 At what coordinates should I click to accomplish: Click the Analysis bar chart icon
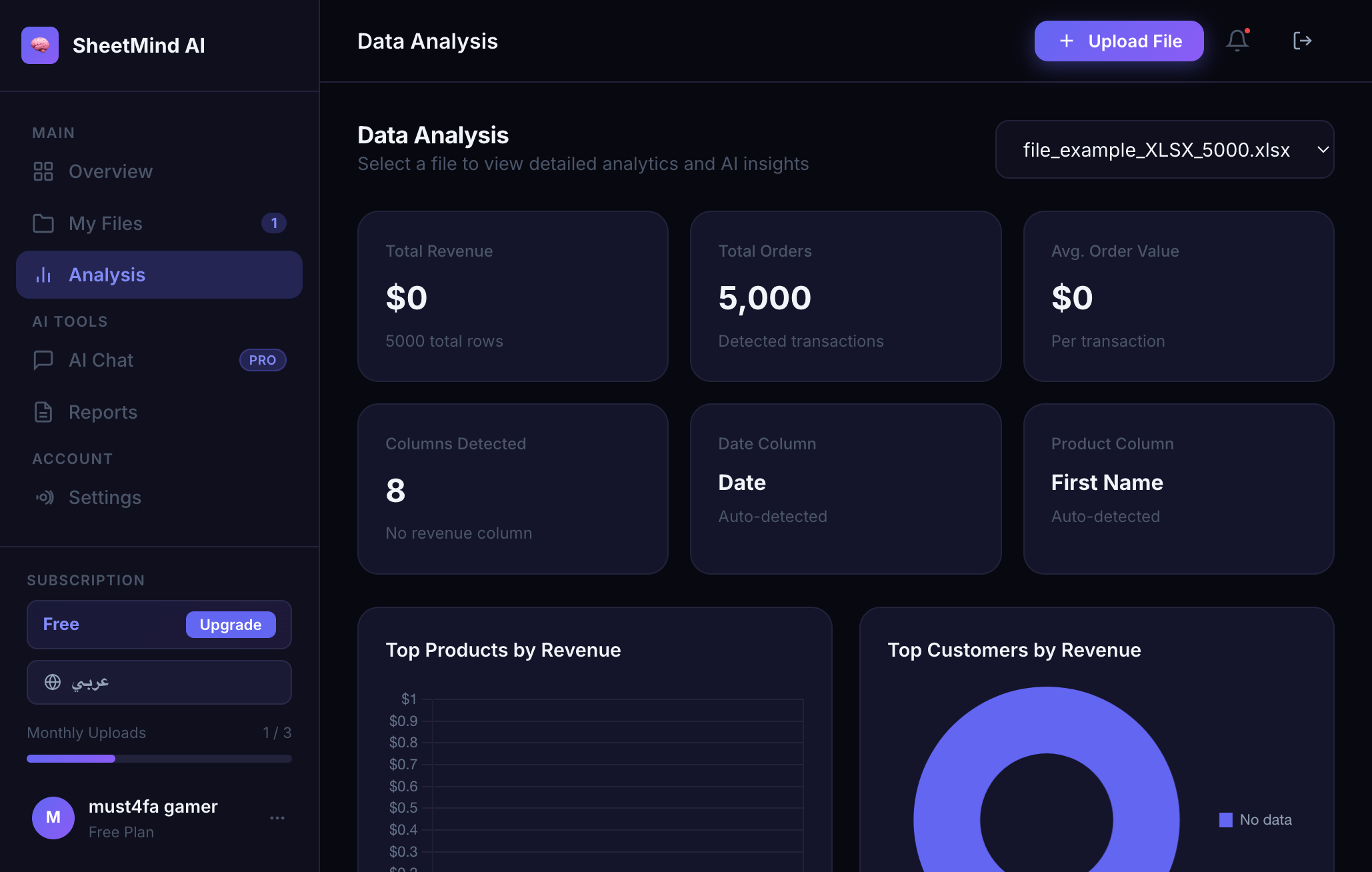[x=43, y=275]
